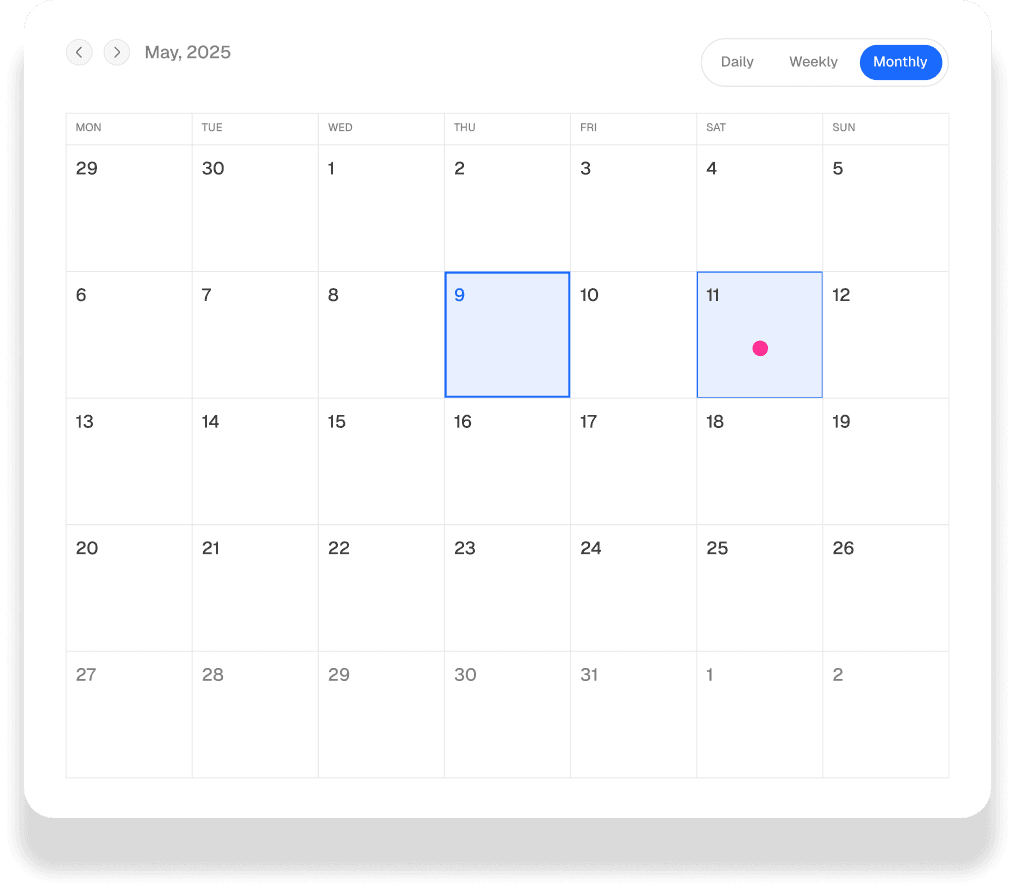Select May 6 in the calendar
The image size is (1015, 890).
pos(128,333)
